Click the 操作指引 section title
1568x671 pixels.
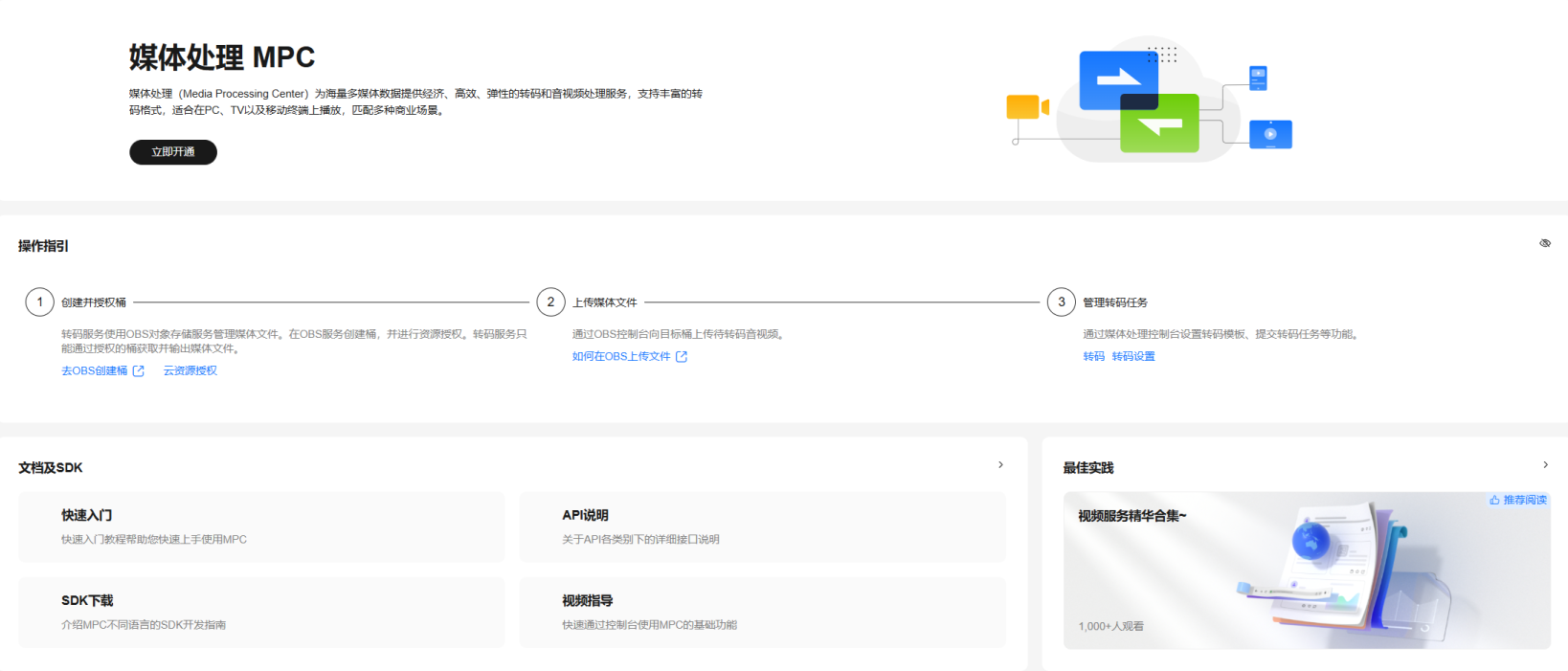43,246
